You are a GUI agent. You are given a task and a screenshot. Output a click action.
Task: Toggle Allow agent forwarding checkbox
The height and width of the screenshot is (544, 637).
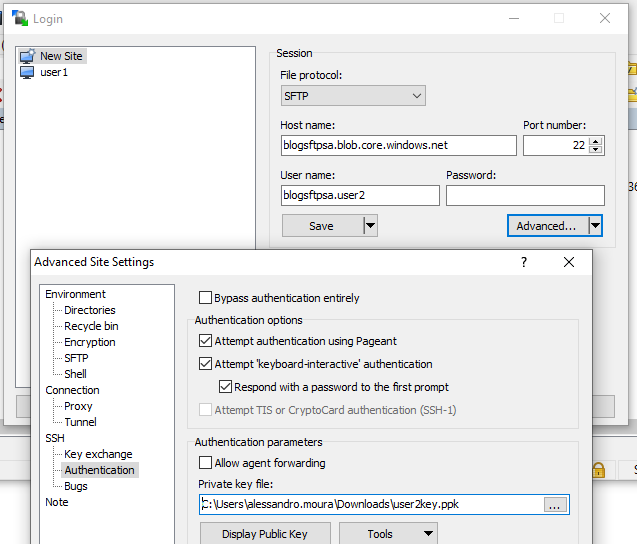coord(205,463)
